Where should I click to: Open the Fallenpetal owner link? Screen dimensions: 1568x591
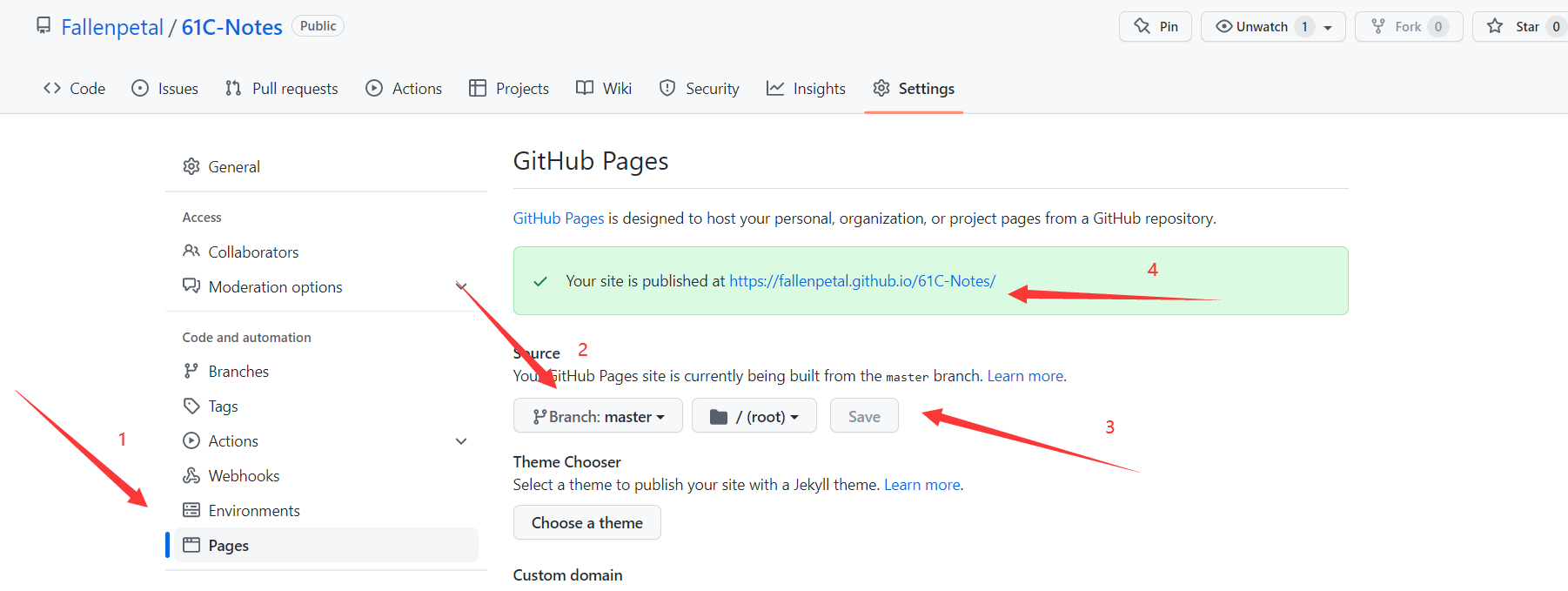112,27
